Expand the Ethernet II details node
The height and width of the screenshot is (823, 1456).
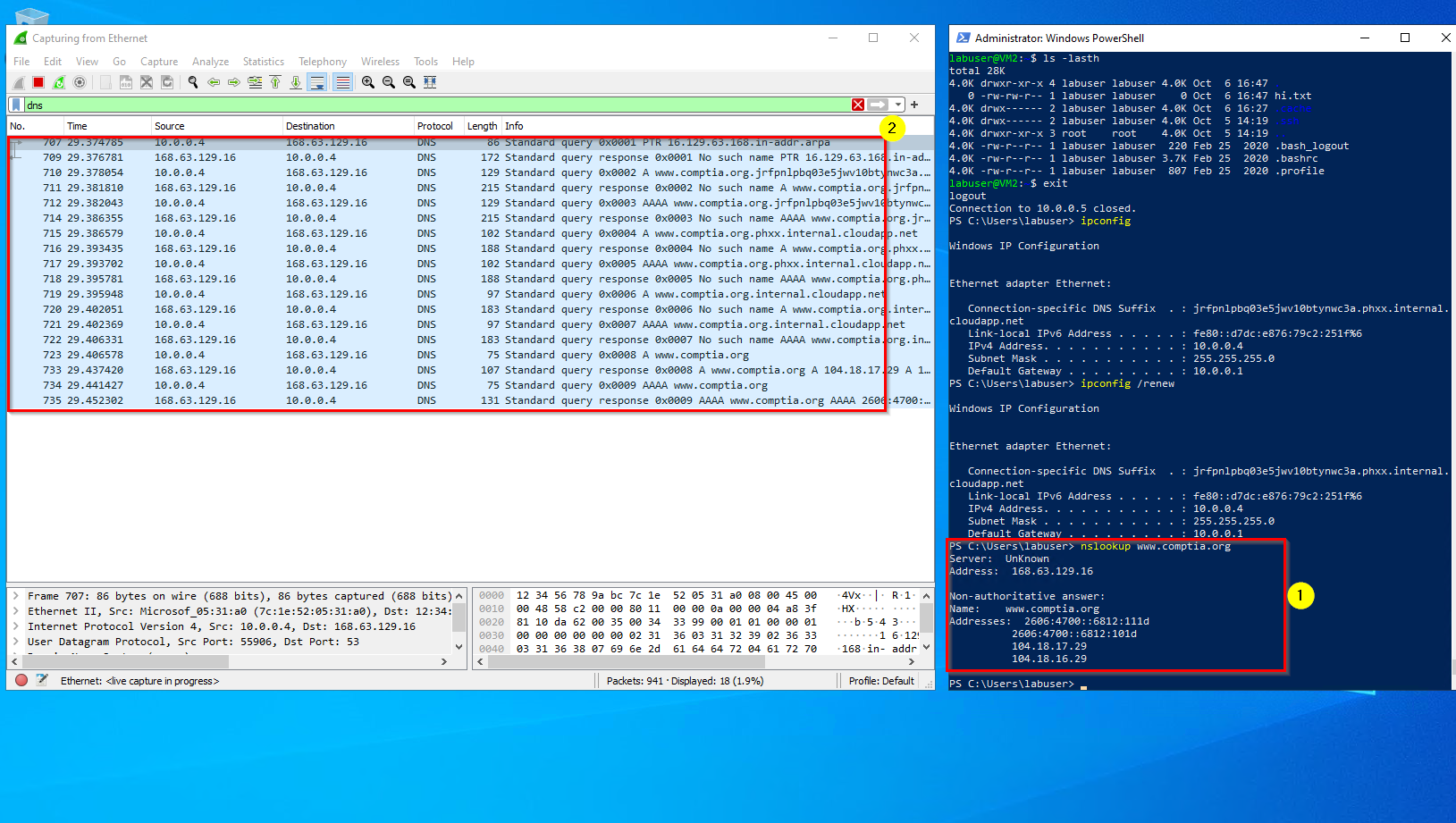click(x=16, y=611)
